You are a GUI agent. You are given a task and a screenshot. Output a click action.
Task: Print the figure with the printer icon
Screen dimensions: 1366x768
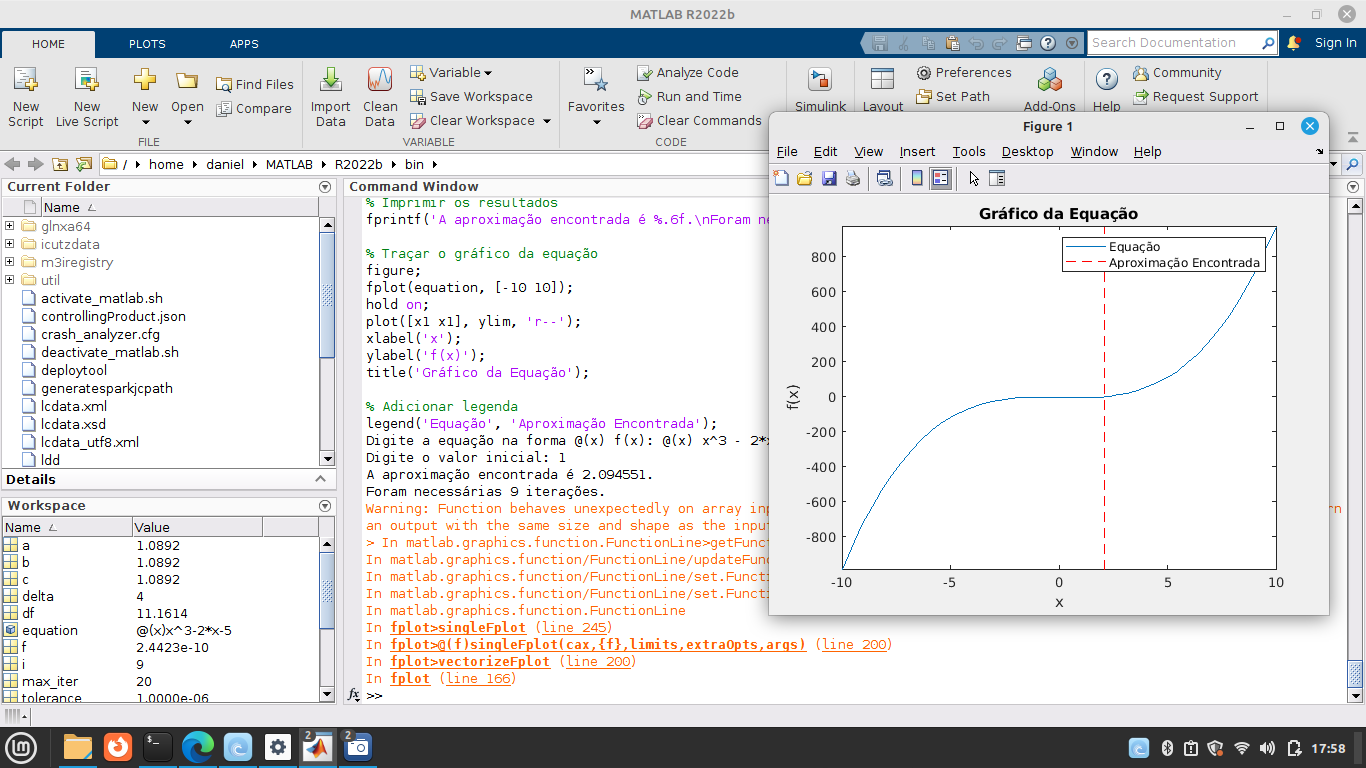click(853, 178)
